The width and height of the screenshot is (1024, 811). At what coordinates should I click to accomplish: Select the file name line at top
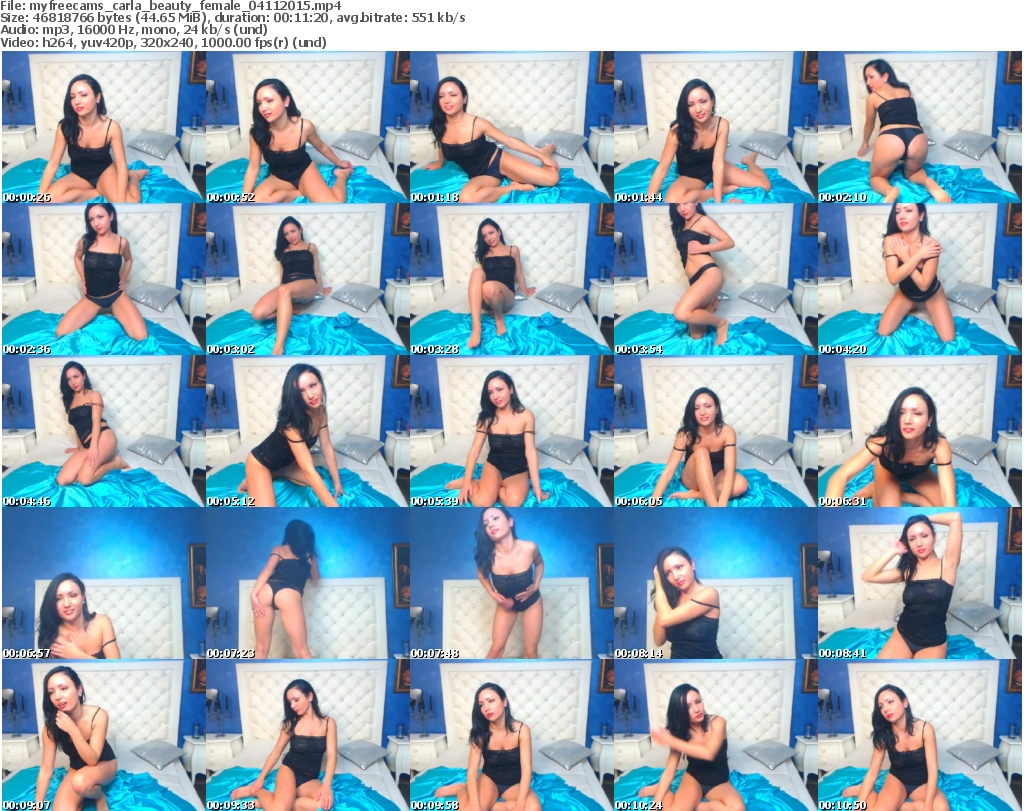(x=170, y=6)
